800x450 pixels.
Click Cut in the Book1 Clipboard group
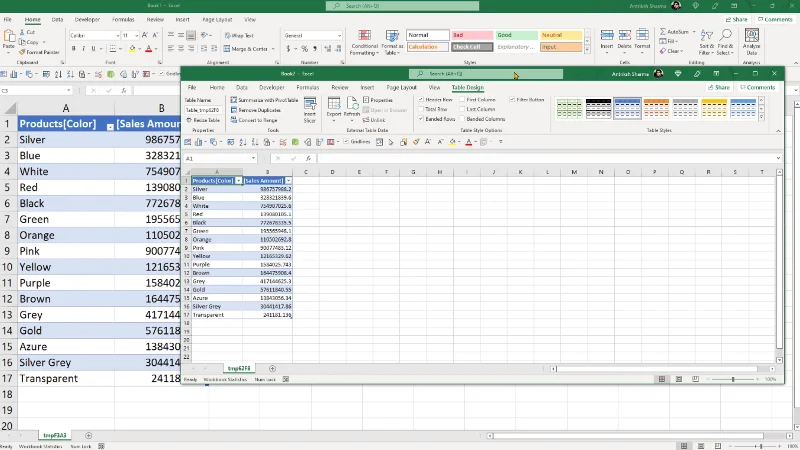[x=27, y=32]
